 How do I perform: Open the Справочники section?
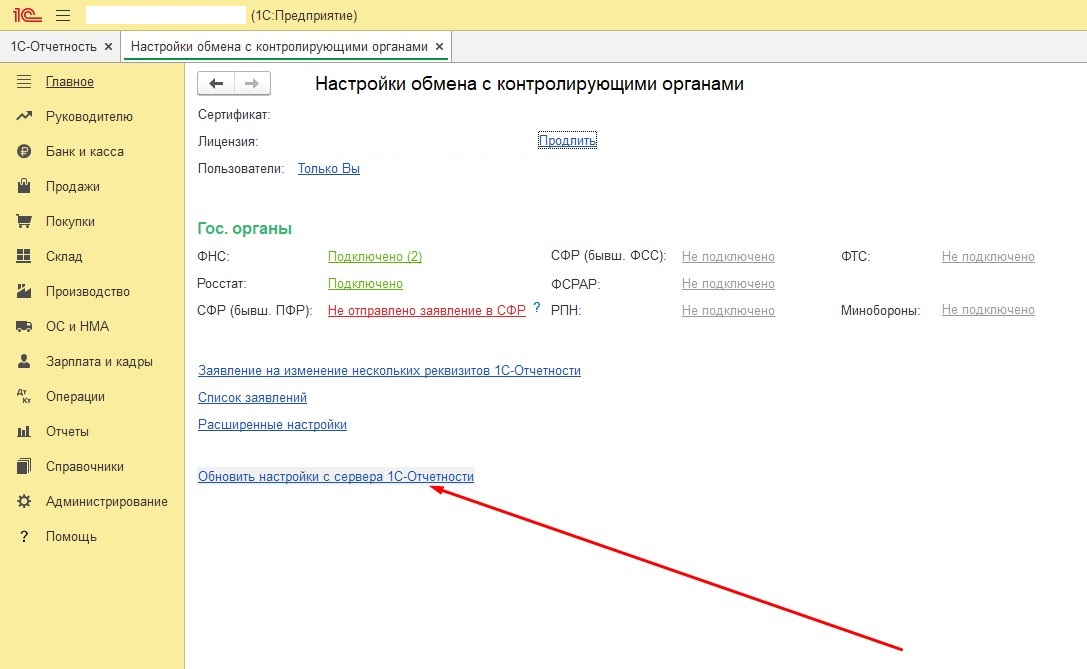click(85, 467)
